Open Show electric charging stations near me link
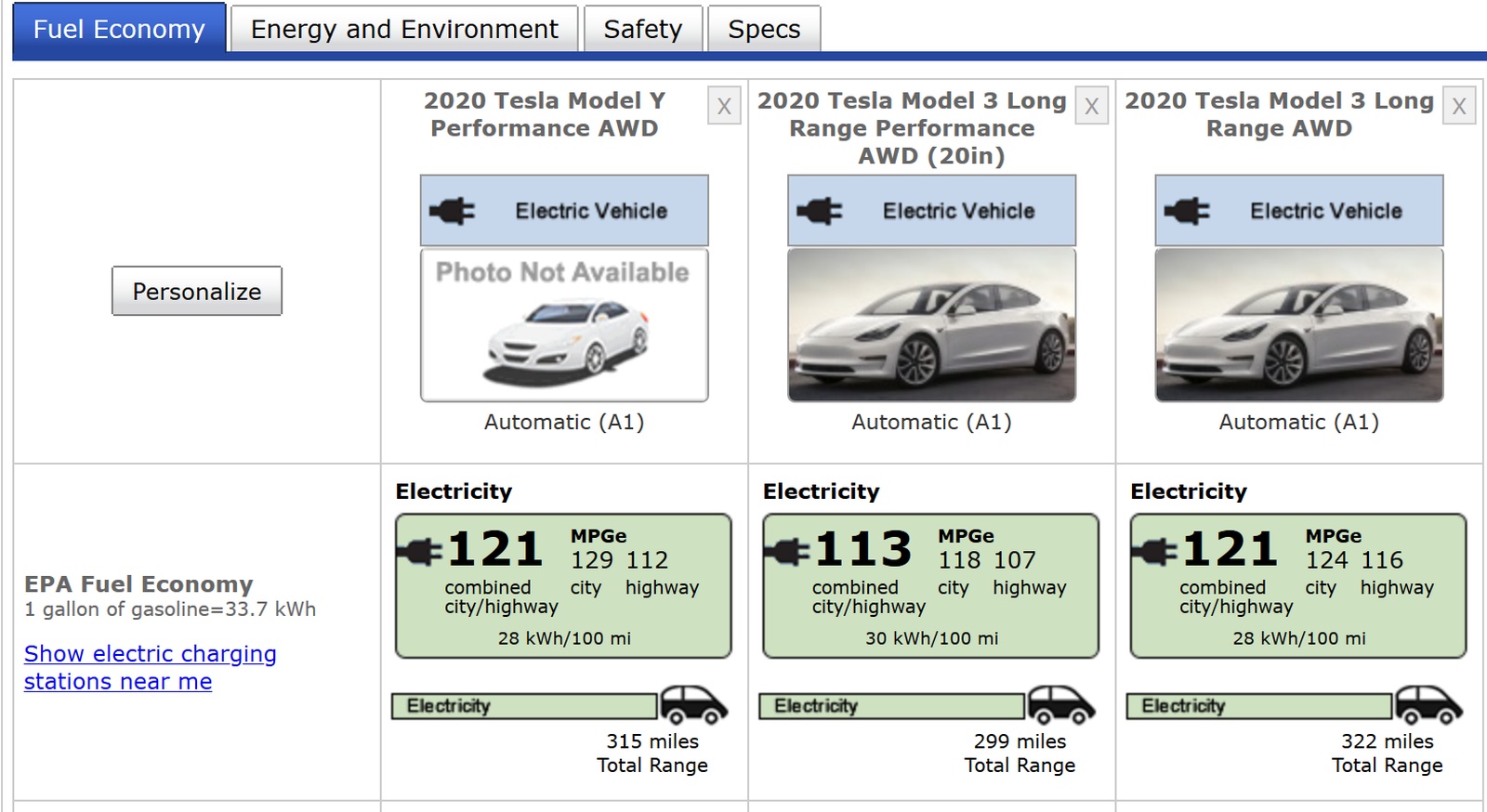The image size is (1487, 812). click(x=151, y=667)
